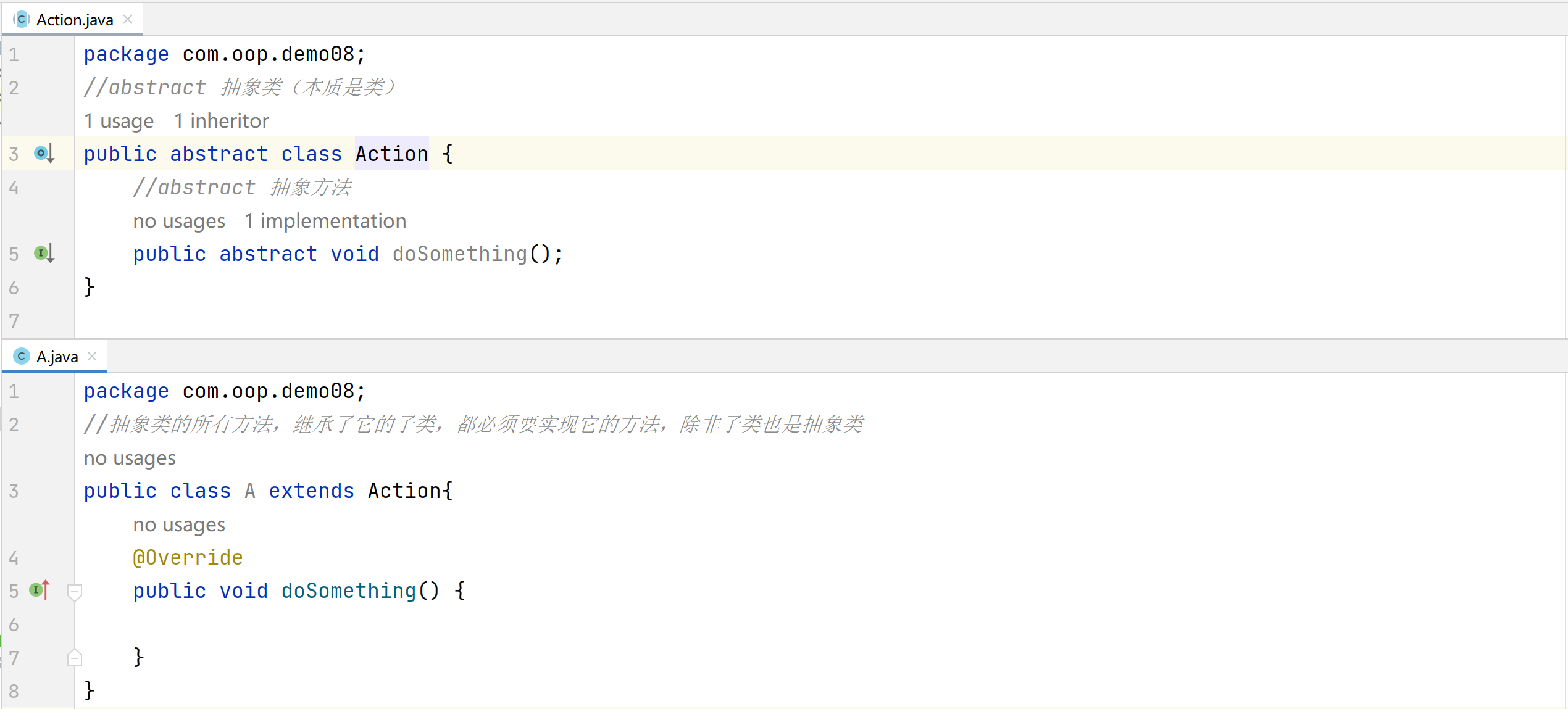The width and height of the screenshot is (1568, 709).
Task: Collapse the doSomething method at its opening brace
Action: tap(75, 591)
